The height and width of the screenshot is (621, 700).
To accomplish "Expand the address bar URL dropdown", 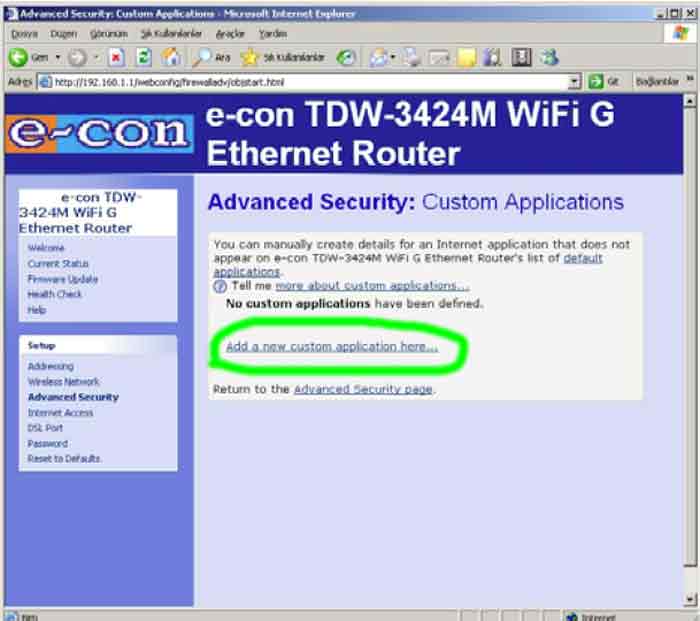I will point(575,82).
